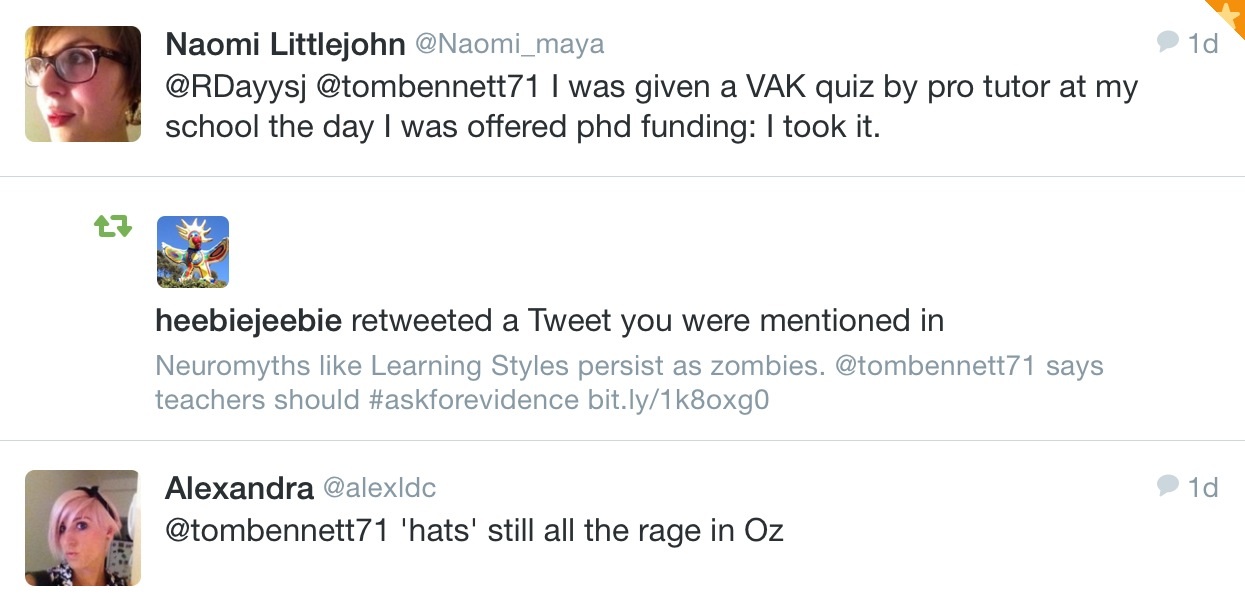
Task: View Alexandra's profile photo
Action: point(83,527)
